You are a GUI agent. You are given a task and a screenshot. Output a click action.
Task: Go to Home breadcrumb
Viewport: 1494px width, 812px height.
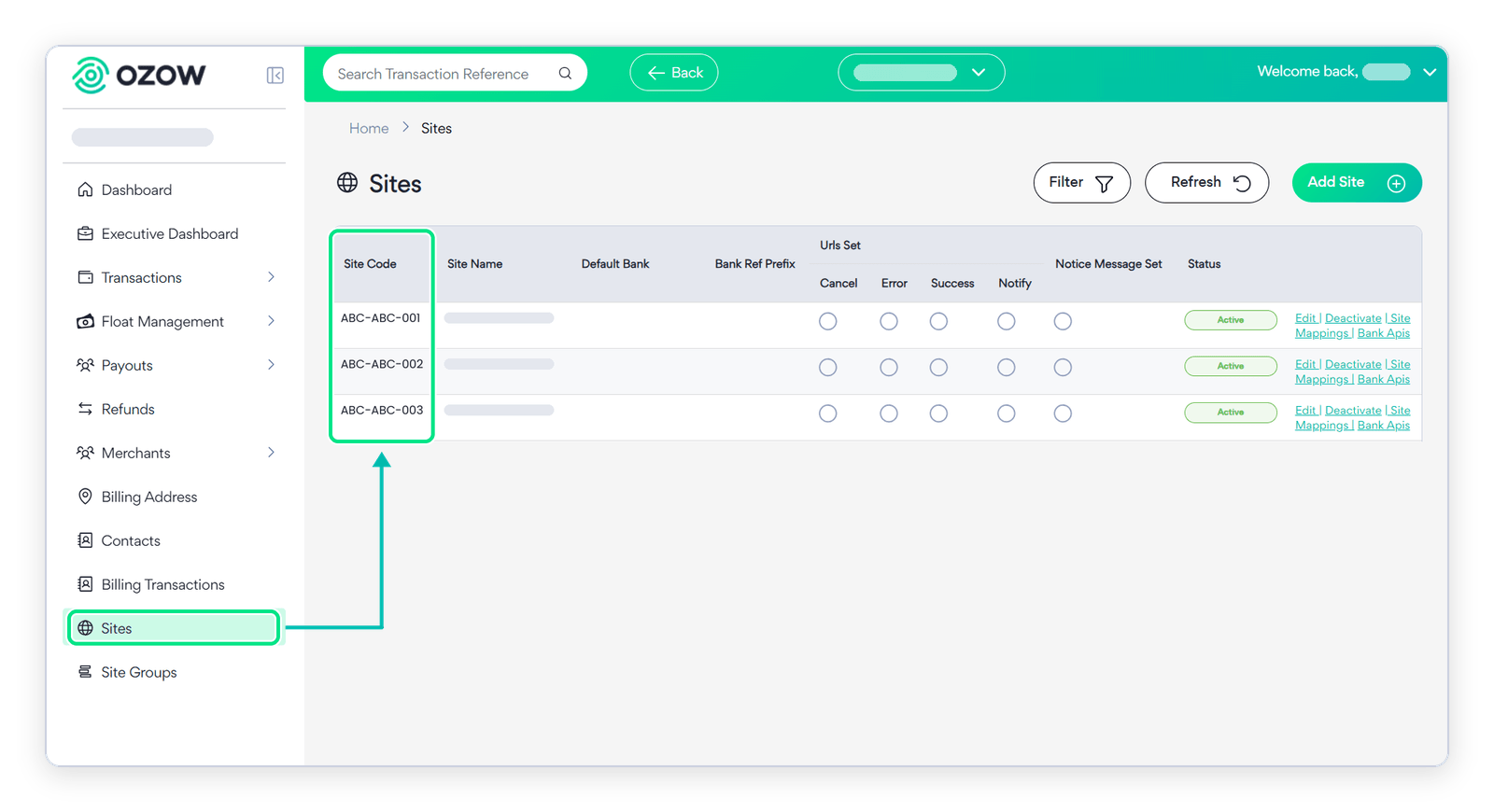369,128
